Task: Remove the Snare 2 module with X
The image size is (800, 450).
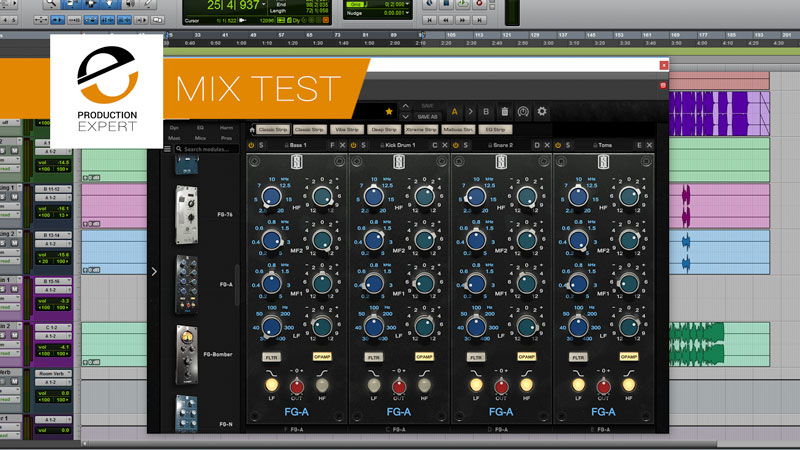Action: (x=547, y=145)
